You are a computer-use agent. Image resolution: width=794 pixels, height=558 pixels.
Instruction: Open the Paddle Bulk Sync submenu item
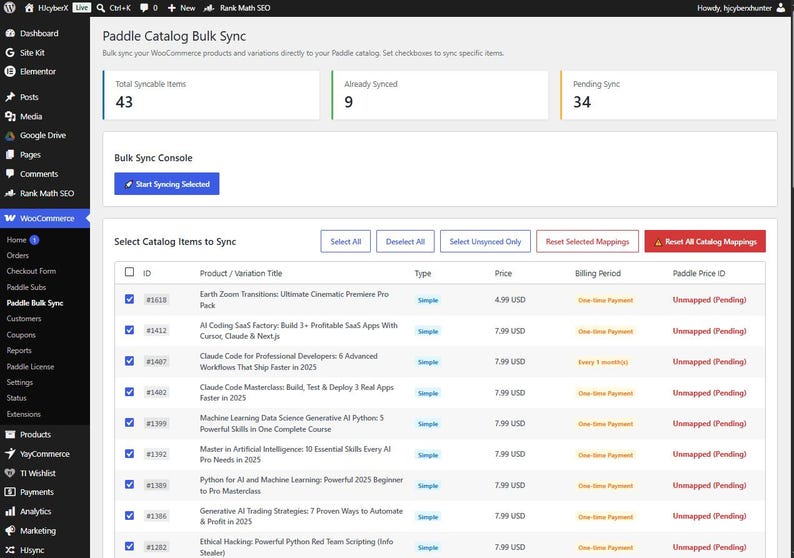point(35,303)
